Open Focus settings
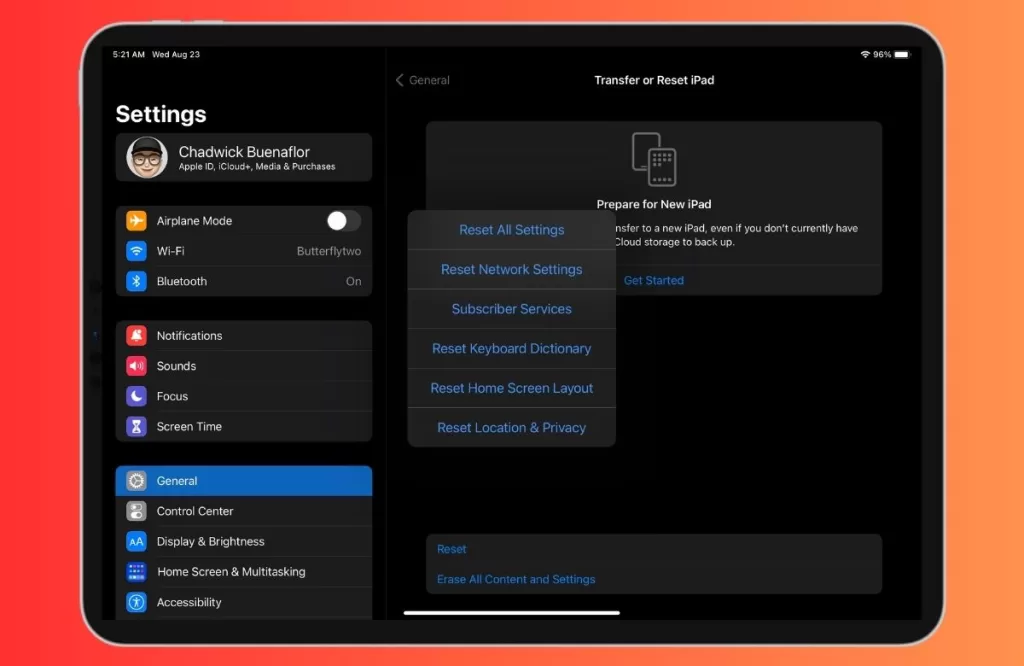Viewport: 1024px width, 666px height. (244, 396)
